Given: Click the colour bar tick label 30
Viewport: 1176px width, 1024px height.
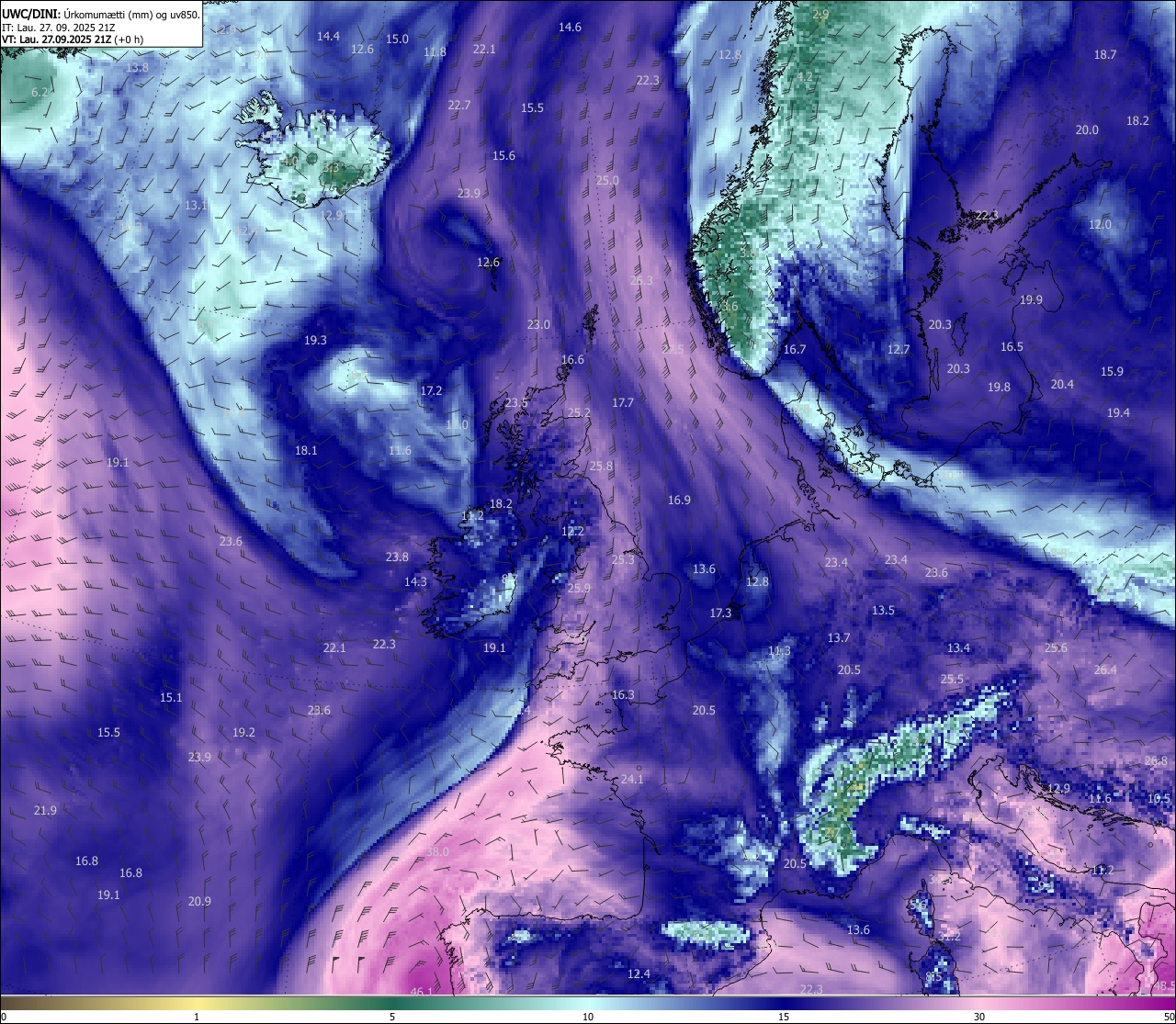Looking at the screenshot, I should pyautogui.click(x=979, y=1017).
